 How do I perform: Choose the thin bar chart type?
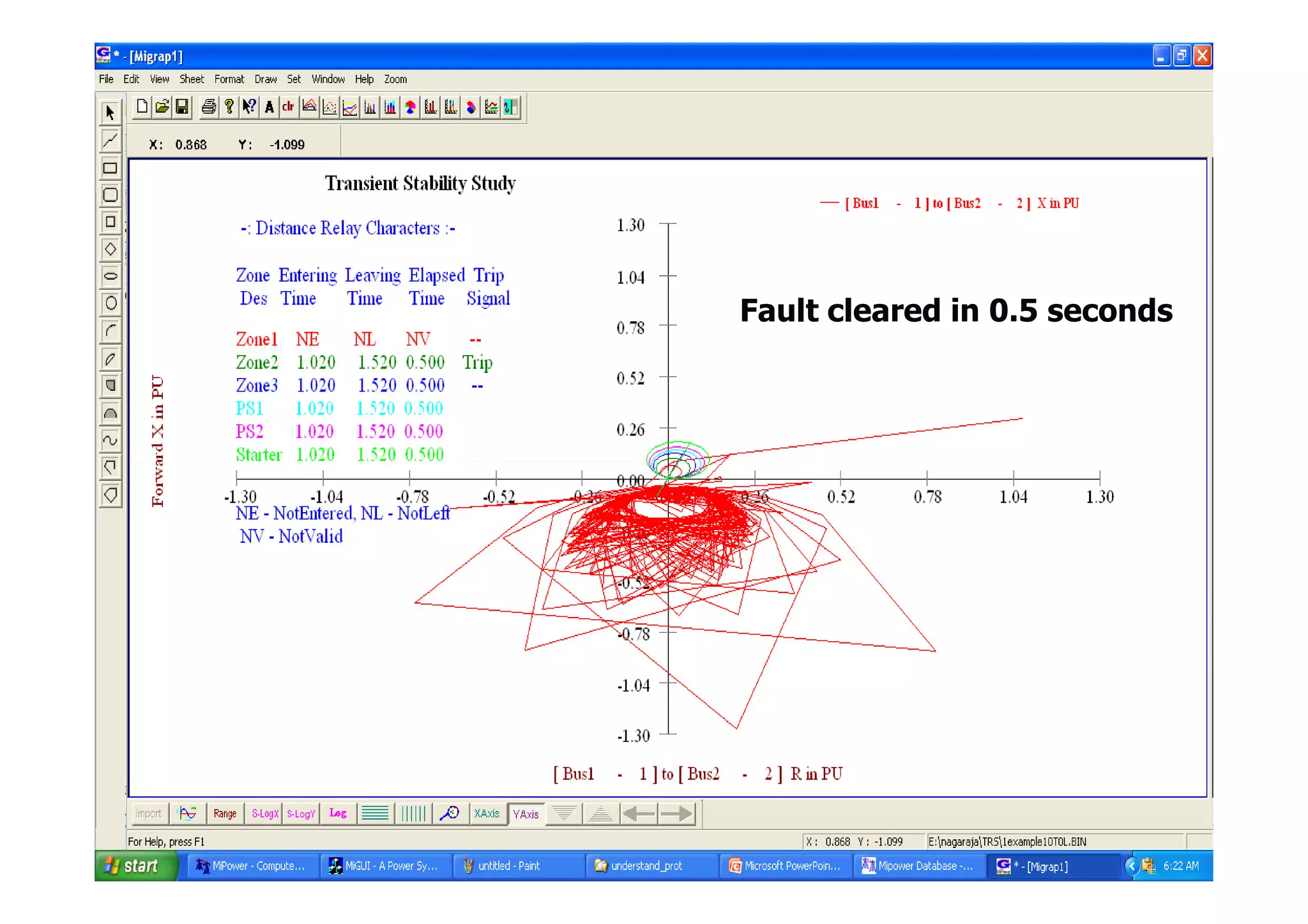click(x=370, y=107)
